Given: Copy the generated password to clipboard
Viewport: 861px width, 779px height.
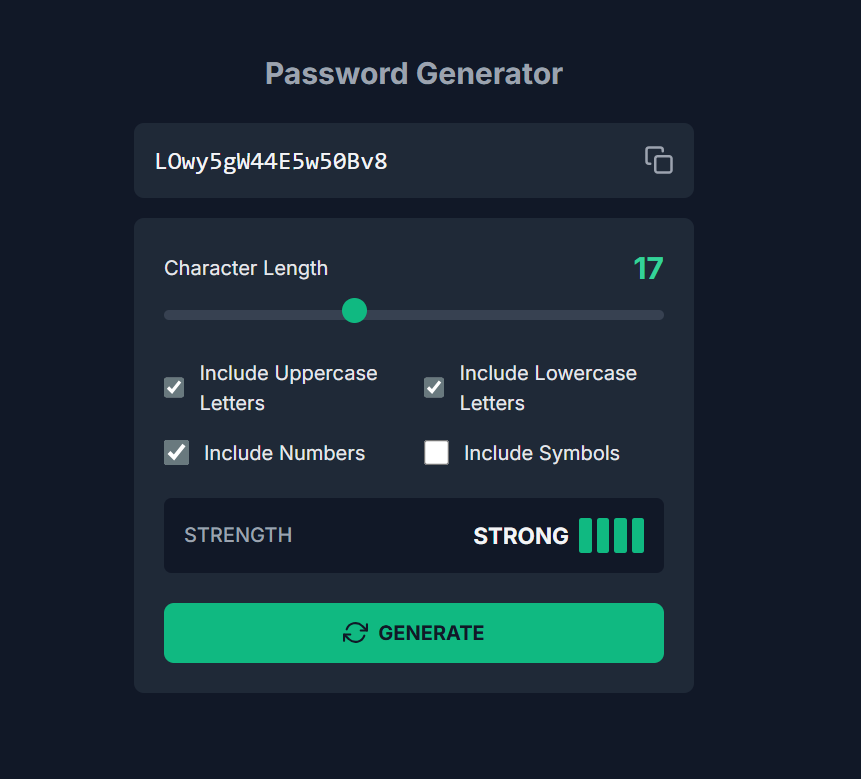Looking at the screenshot, I should 658,160.
